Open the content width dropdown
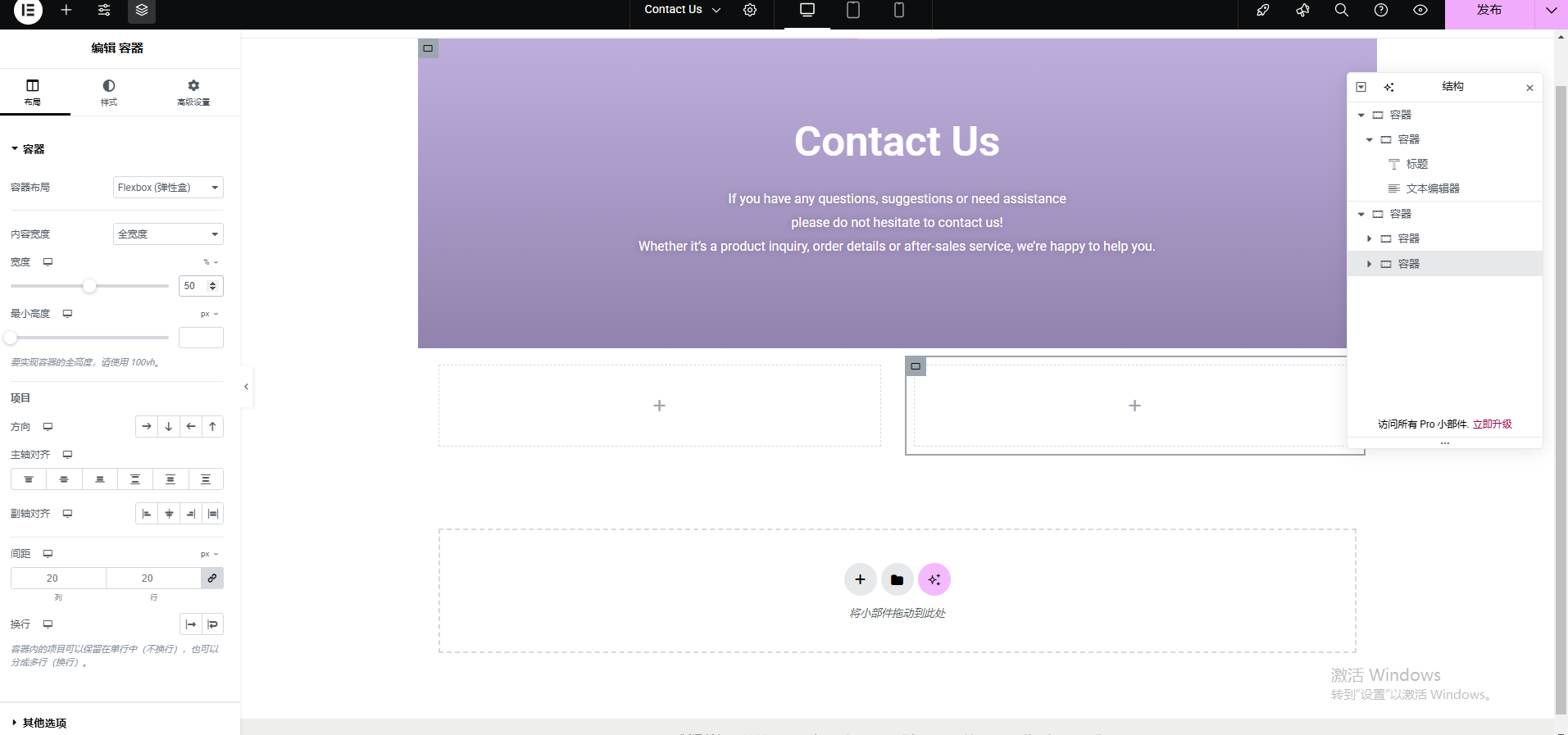1568x735 pixels. pyautogui.click(x=168, y=234)
